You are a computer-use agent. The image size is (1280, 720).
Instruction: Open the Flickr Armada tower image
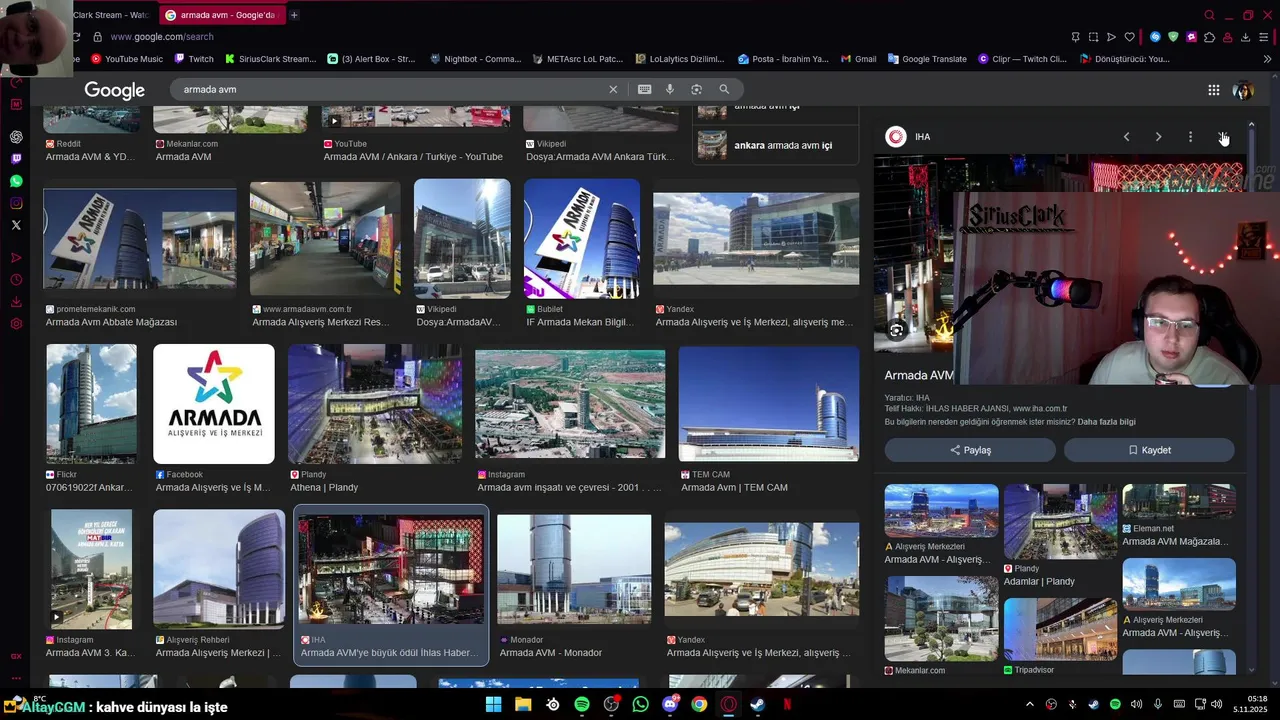click(x=91, y=404)
